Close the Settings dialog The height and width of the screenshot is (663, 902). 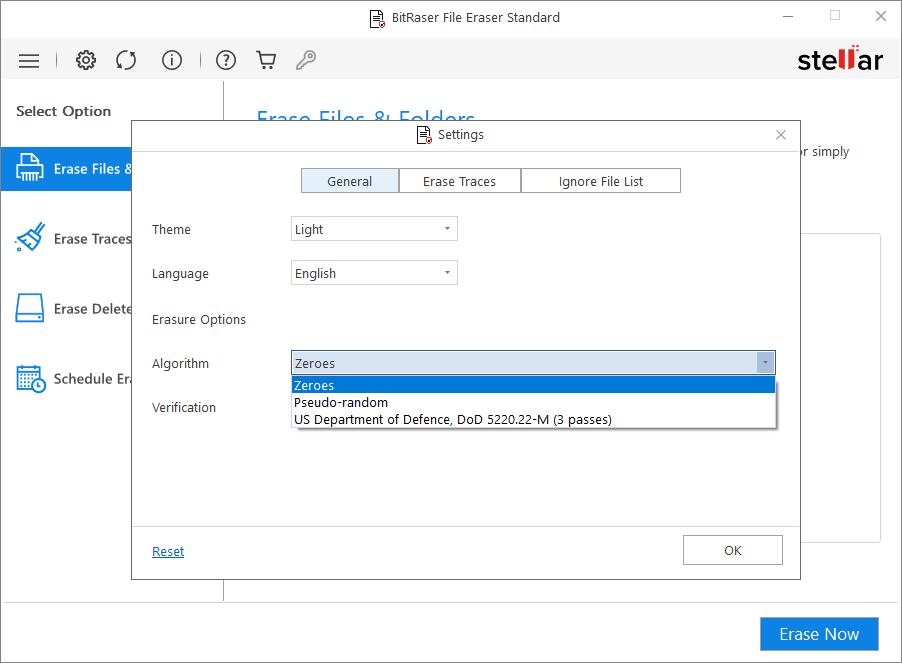(781, 135)
